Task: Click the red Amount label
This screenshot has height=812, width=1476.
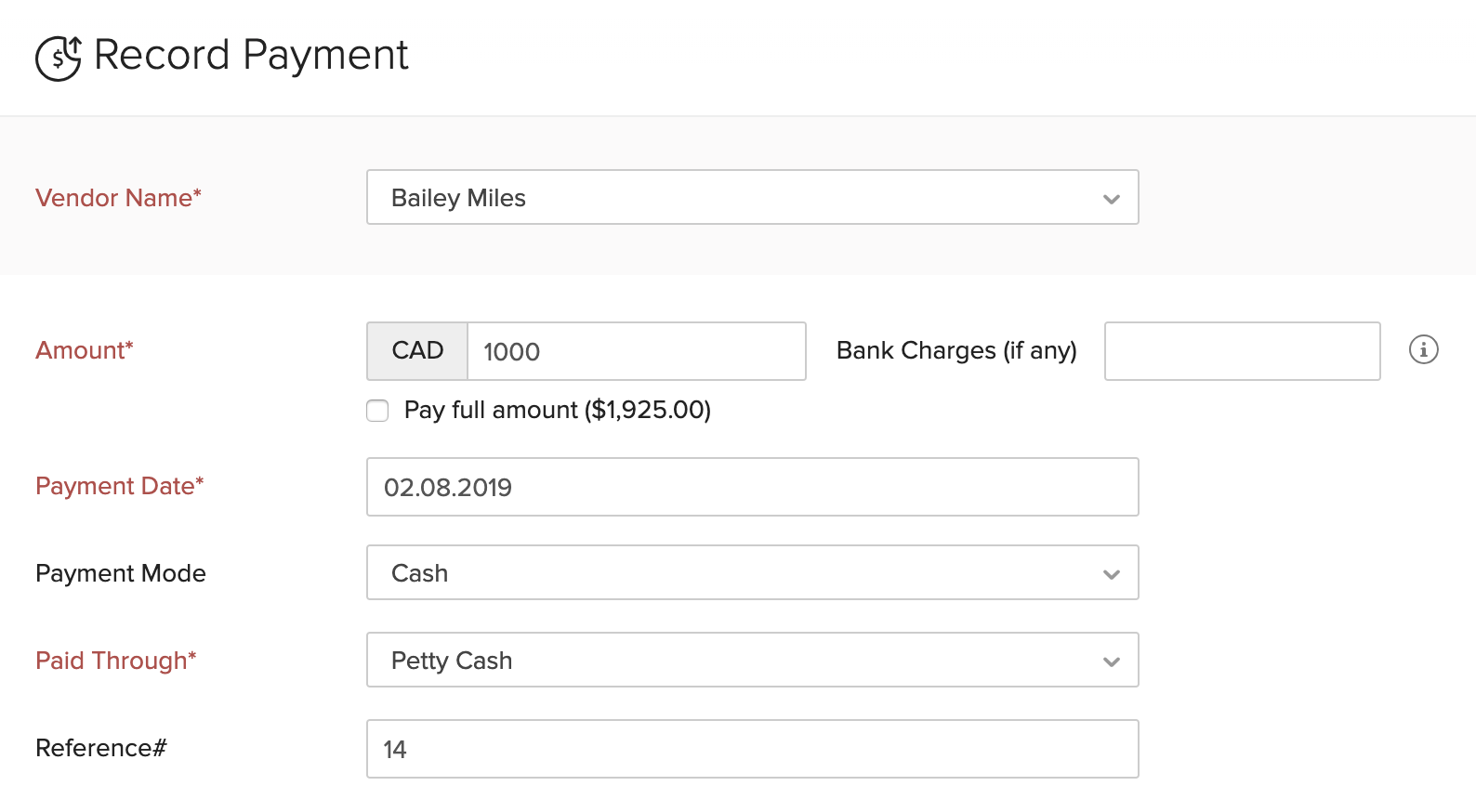Action: coord(85,350)
